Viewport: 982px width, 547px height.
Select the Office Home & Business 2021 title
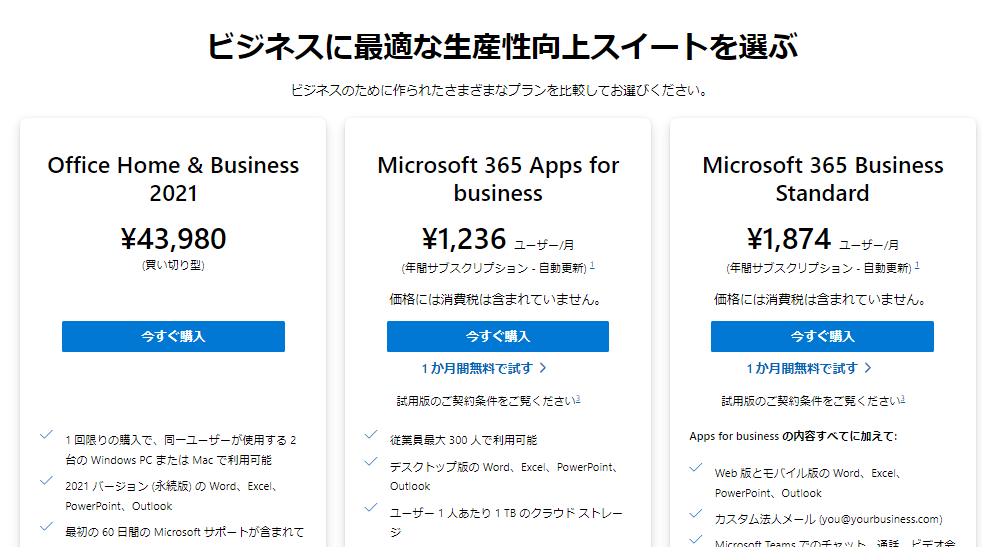[x=173, y=179]
